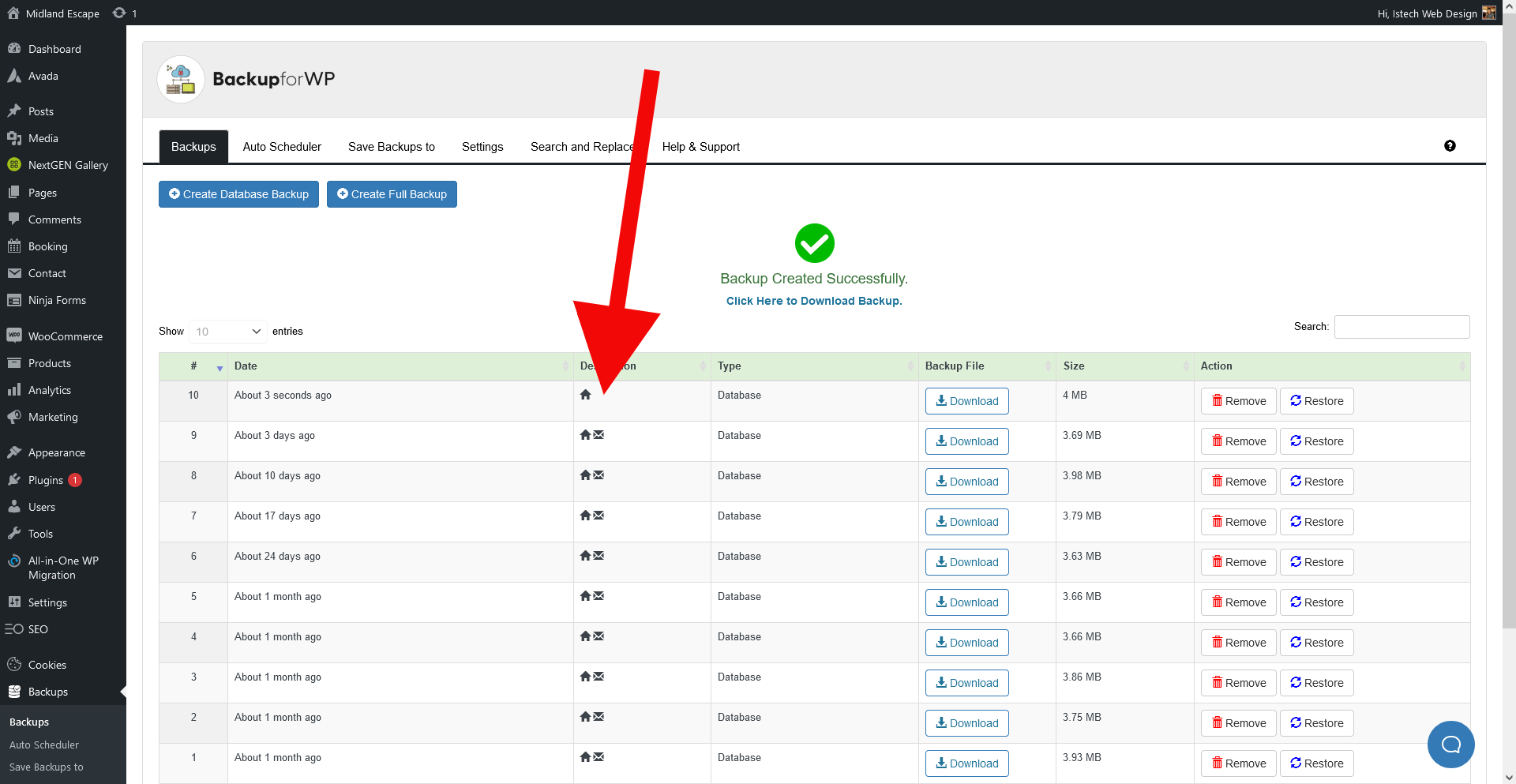Switch to the Help & Support tab

coord(701,147)
